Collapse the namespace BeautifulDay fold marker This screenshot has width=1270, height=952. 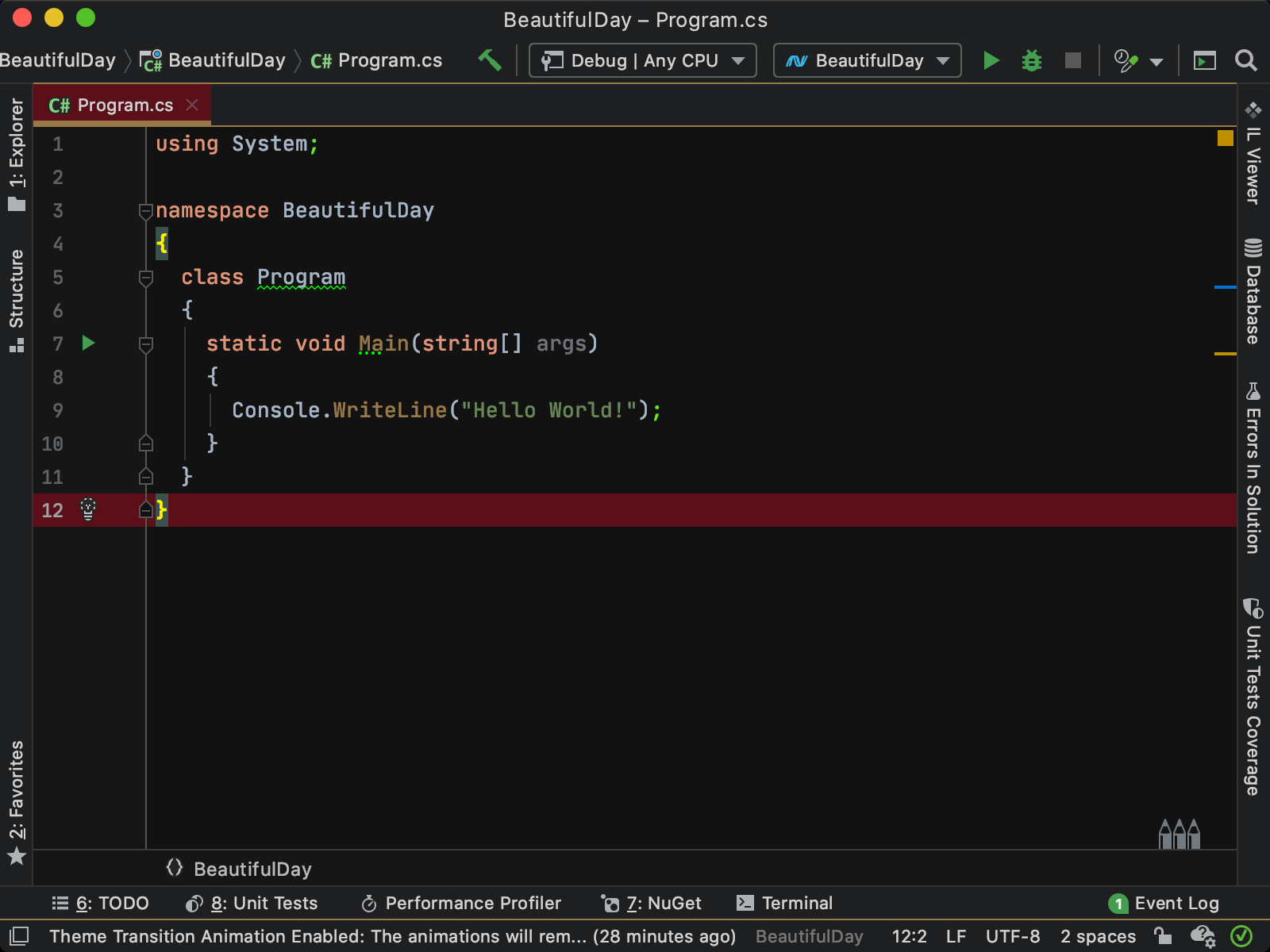(145, 211)
